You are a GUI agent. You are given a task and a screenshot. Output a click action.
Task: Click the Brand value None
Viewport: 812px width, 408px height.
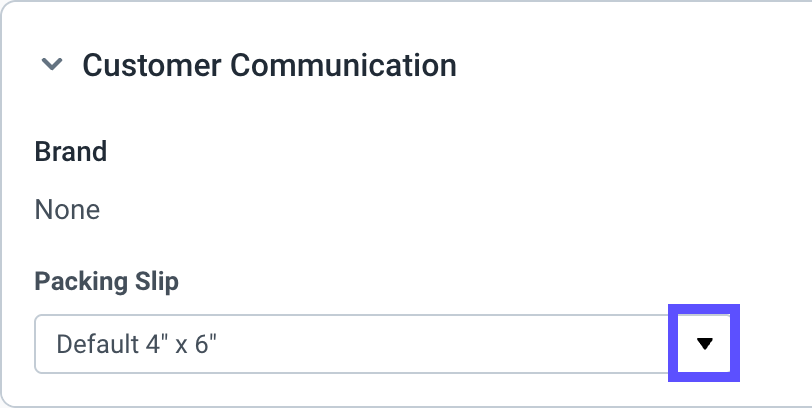(x=67, y=210)
